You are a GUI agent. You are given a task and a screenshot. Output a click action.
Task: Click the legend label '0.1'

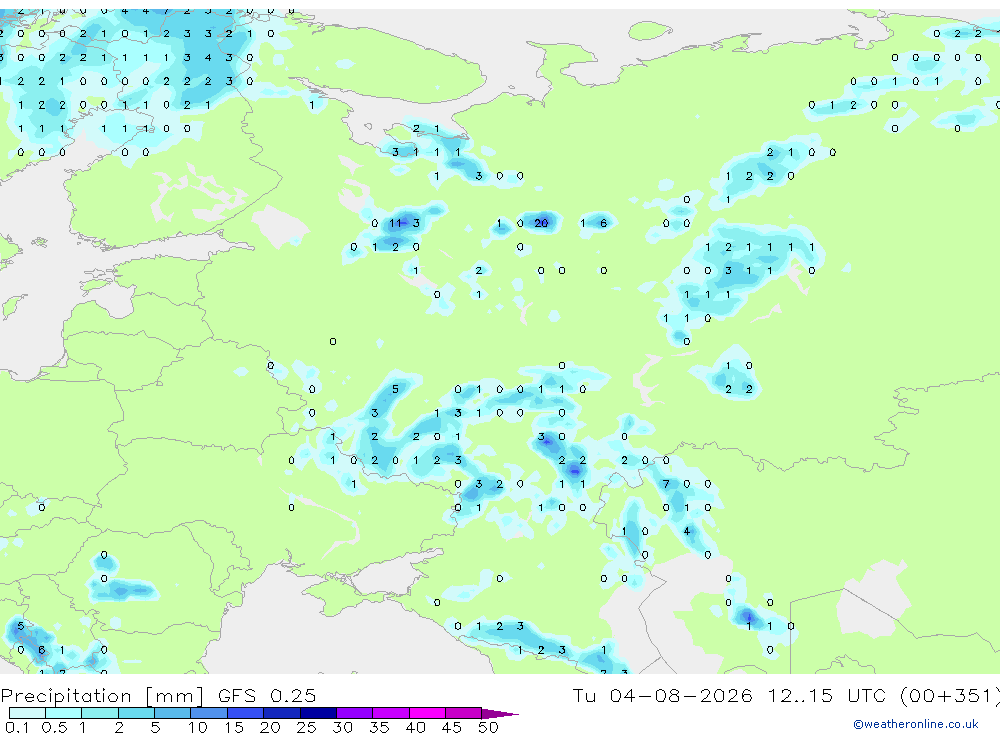tap(17, 727)
